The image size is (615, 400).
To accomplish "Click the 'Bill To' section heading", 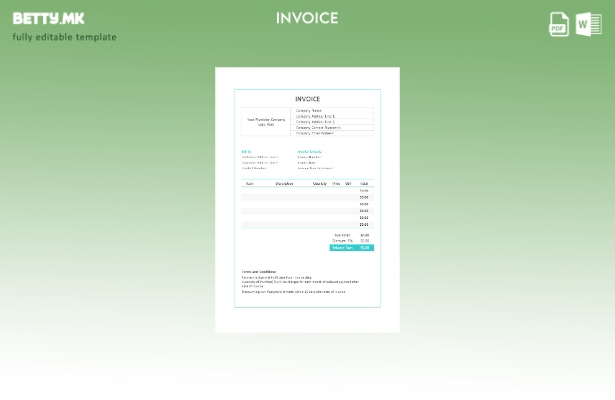I will click(246, 152).
